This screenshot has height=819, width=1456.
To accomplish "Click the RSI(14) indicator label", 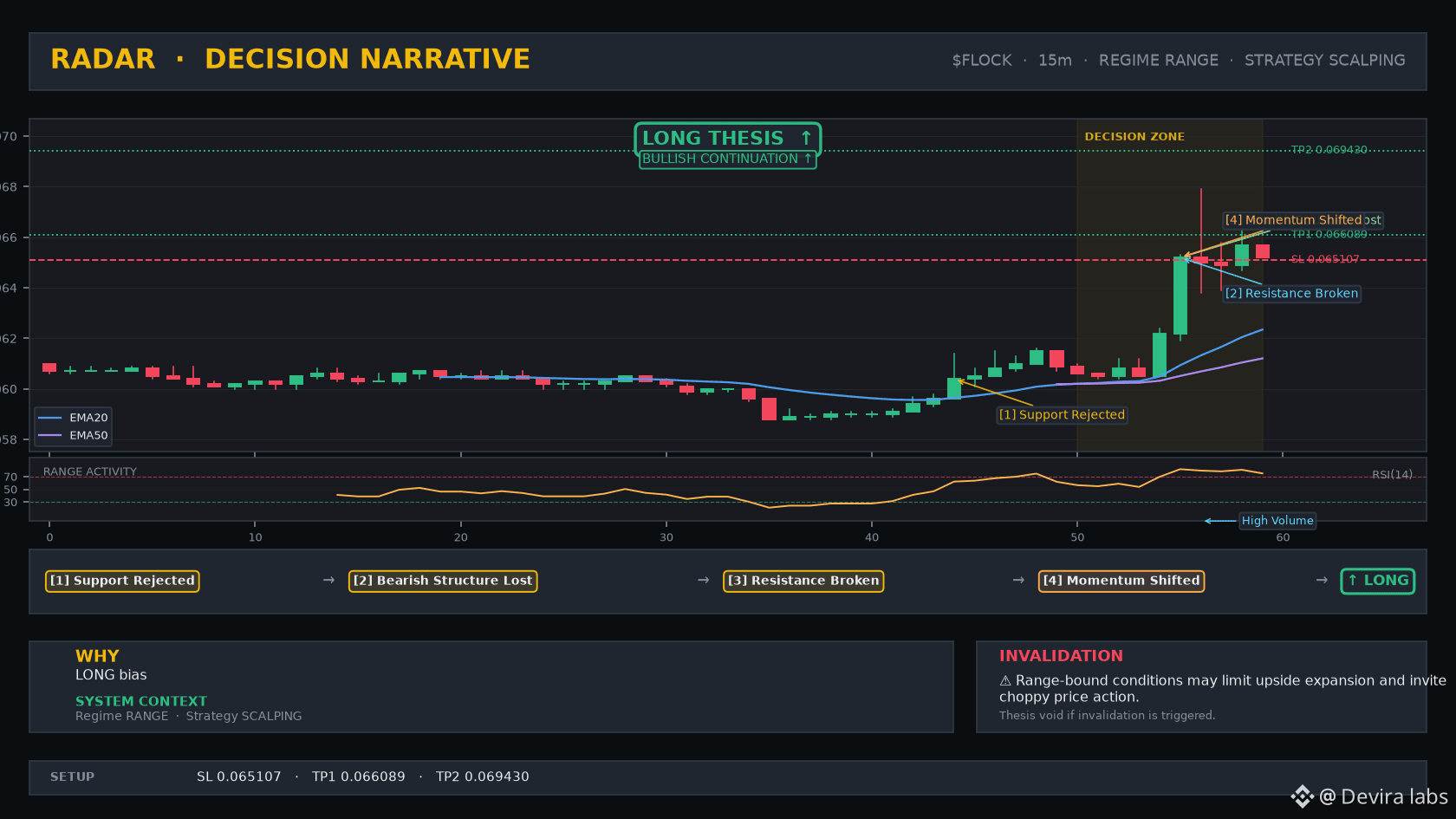I will pos(1392,475).
